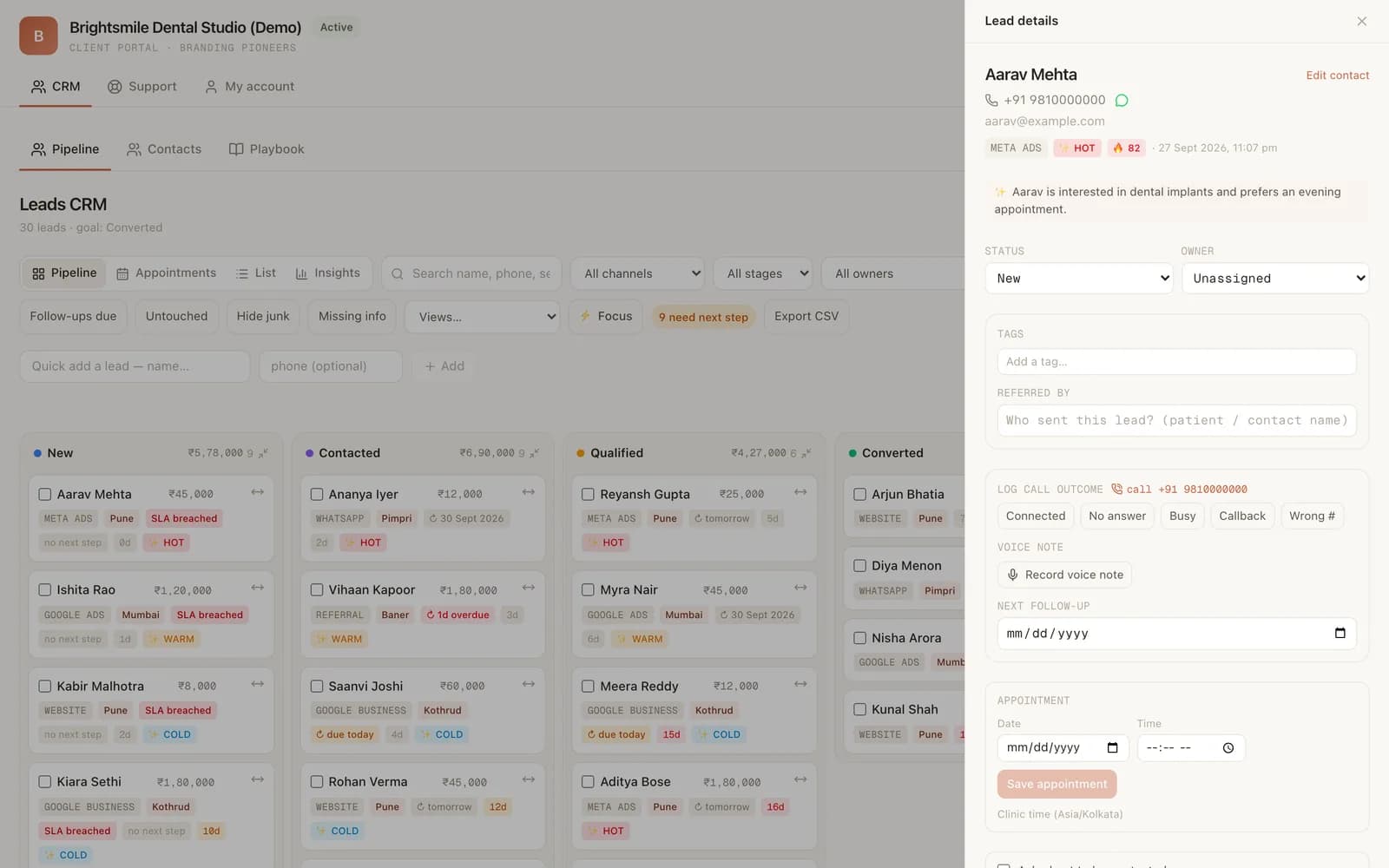Click the move arrows on Myra Nair card
Screen dimensions: 1389x868
(x=800, y=588)
